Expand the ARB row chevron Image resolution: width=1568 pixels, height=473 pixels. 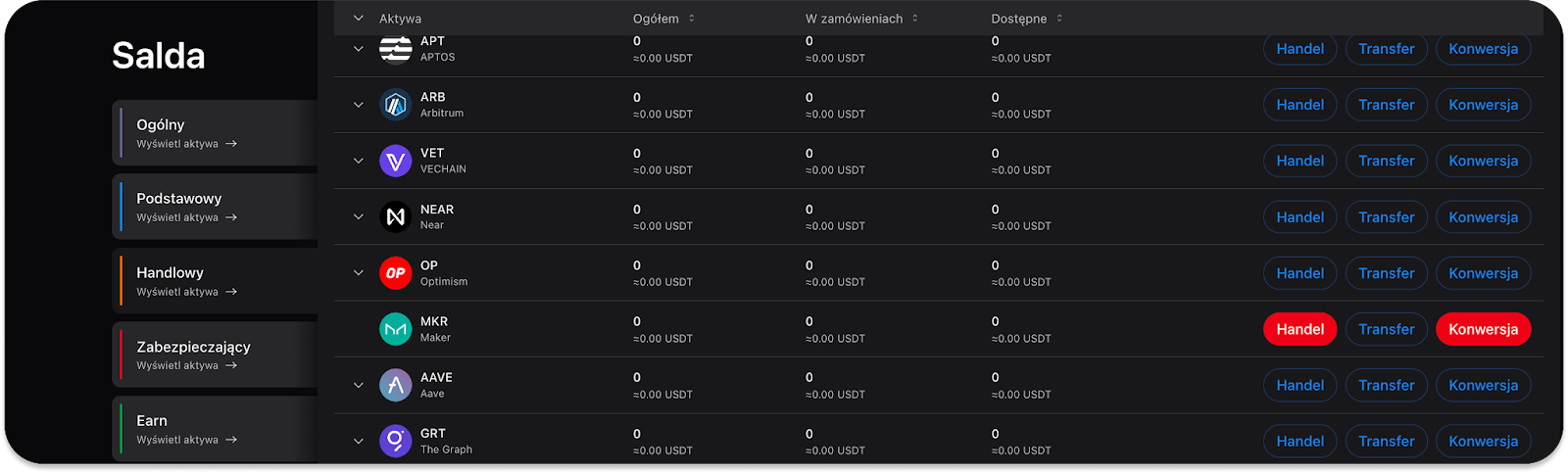(359, 105)
